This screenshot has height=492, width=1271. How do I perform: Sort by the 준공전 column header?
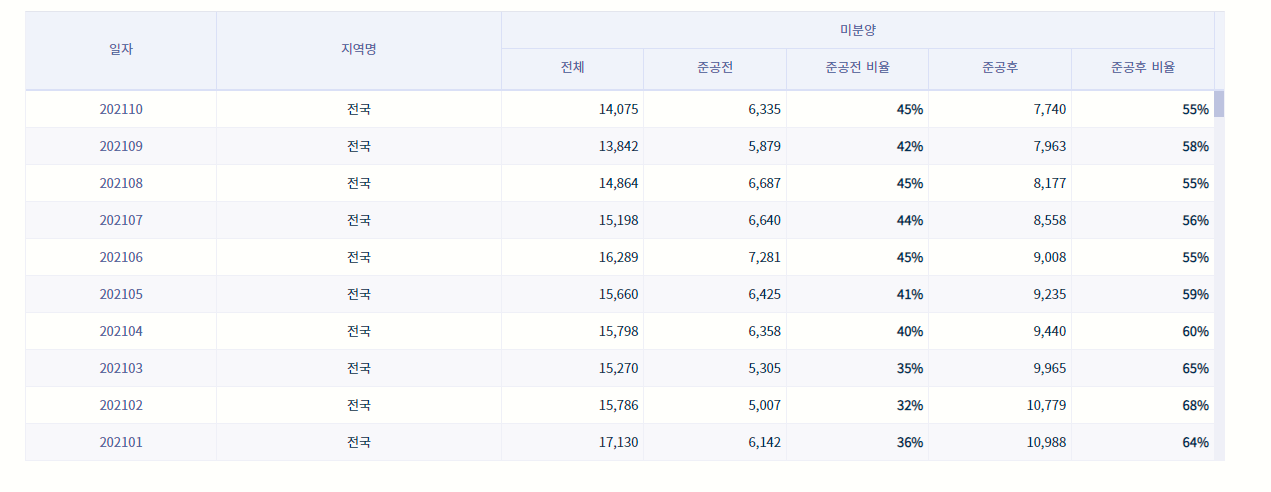pyautogui.click(x=715, y=69)
